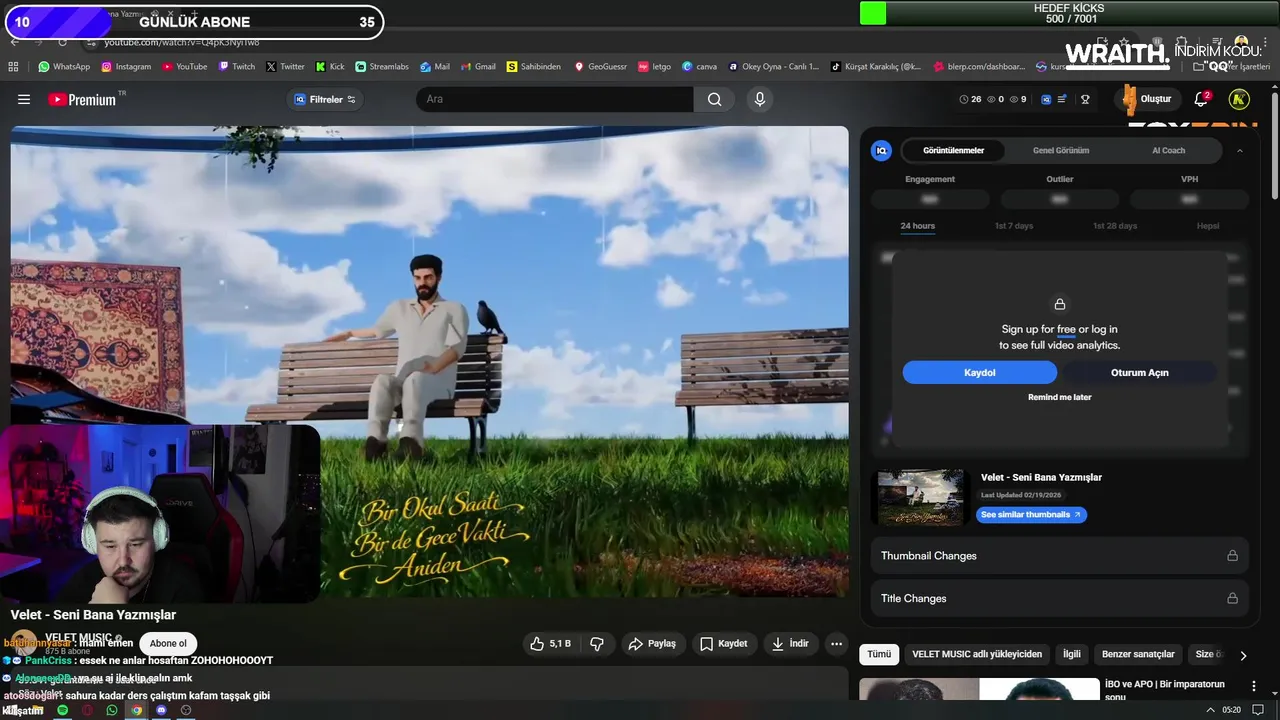This screenshot has width=1280, height=720.
Task: Open the Velet thumbnail in vidIQ panel
Action: (920, 497)
